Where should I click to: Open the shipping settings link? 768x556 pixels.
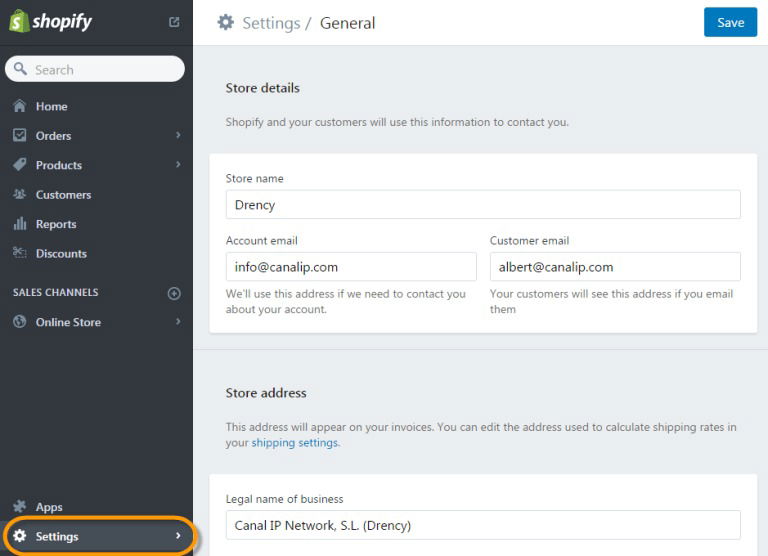pos(294,443)
